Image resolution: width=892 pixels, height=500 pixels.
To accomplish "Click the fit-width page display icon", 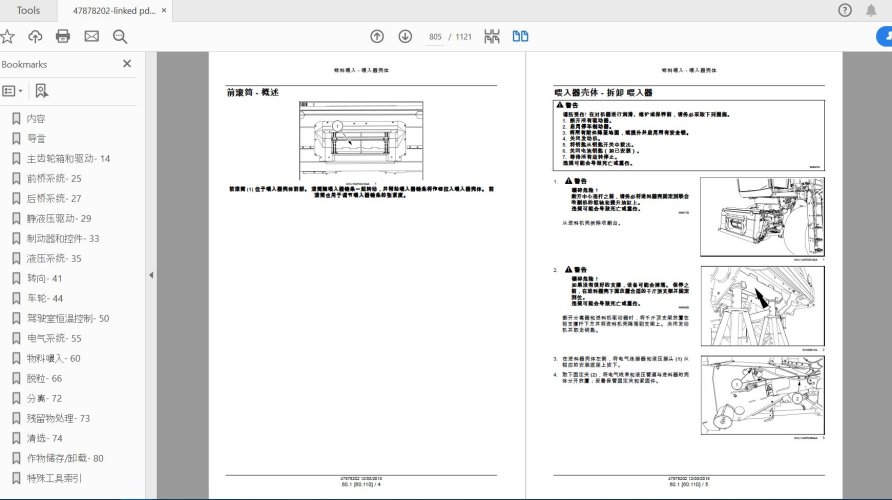I will pos(491,36).
